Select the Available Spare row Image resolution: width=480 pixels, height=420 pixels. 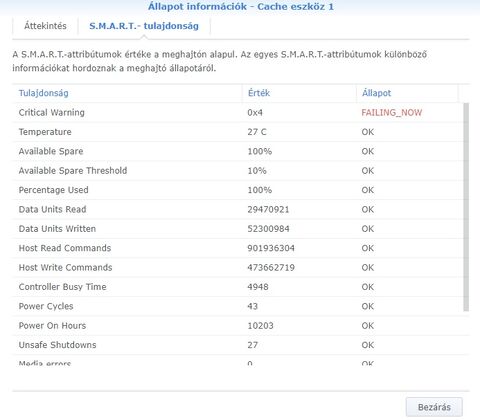[238, 151]
